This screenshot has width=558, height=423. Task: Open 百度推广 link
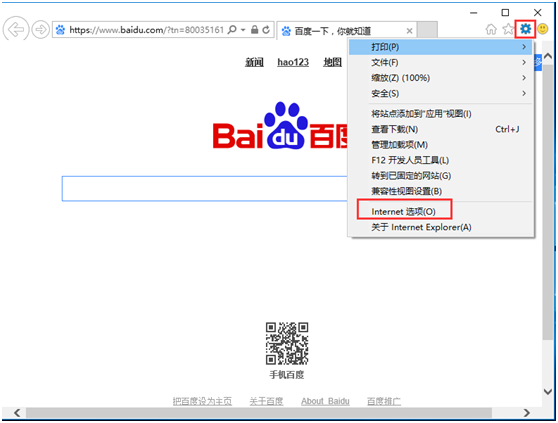pyautogui.click(x=384, y=401)
